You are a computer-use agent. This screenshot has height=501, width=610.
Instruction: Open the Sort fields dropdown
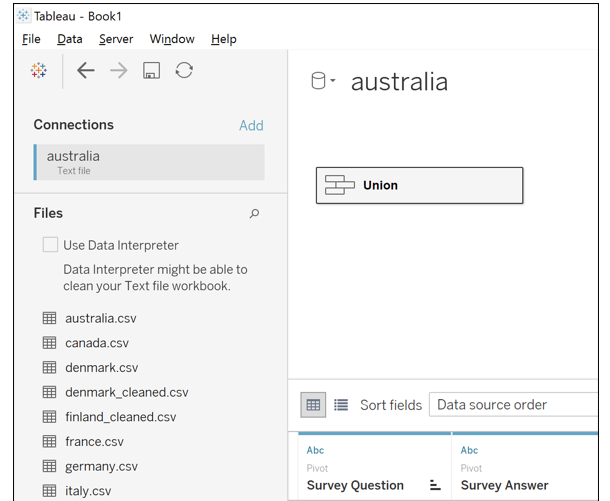pos(512,405)
